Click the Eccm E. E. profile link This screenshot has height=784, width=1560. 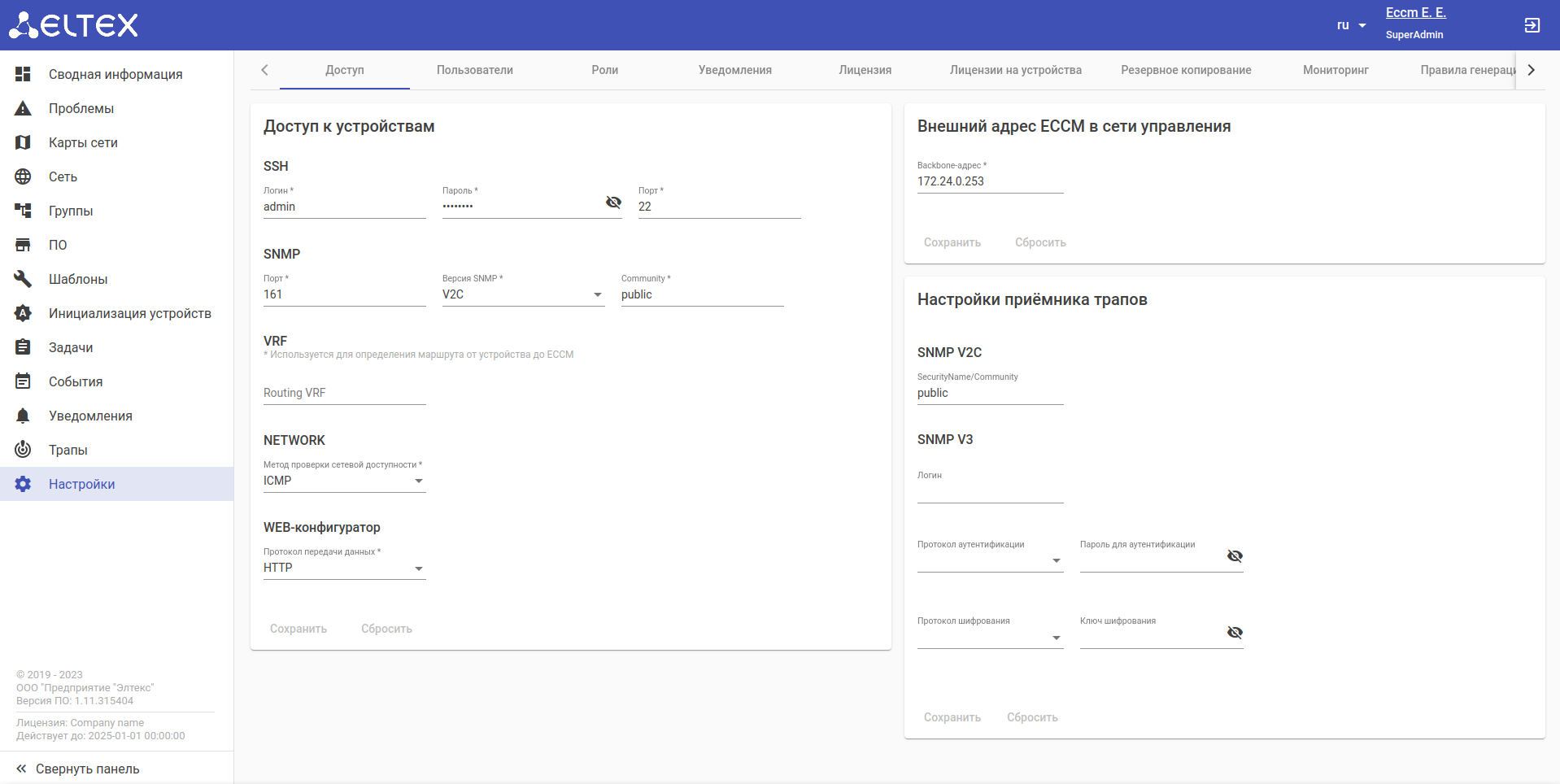tap(1415, 13)
